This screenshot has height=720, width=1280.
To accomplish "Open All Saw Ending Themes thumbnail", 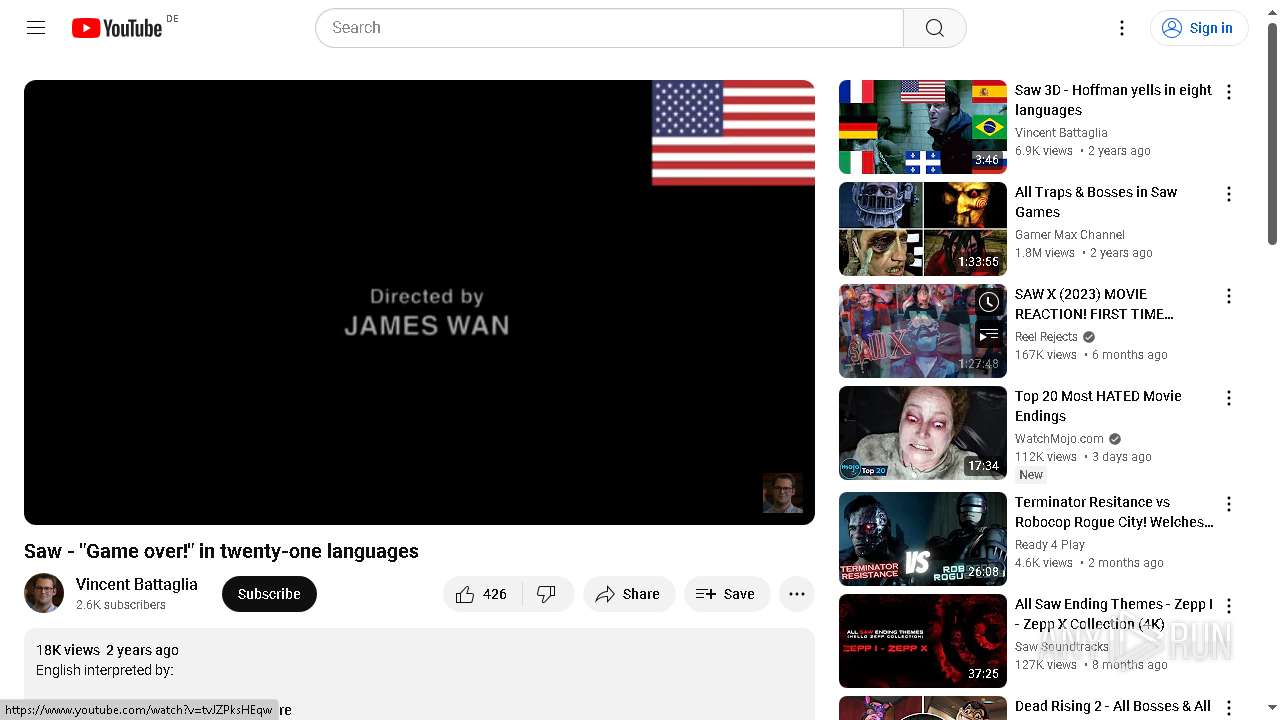I will 923,641.
